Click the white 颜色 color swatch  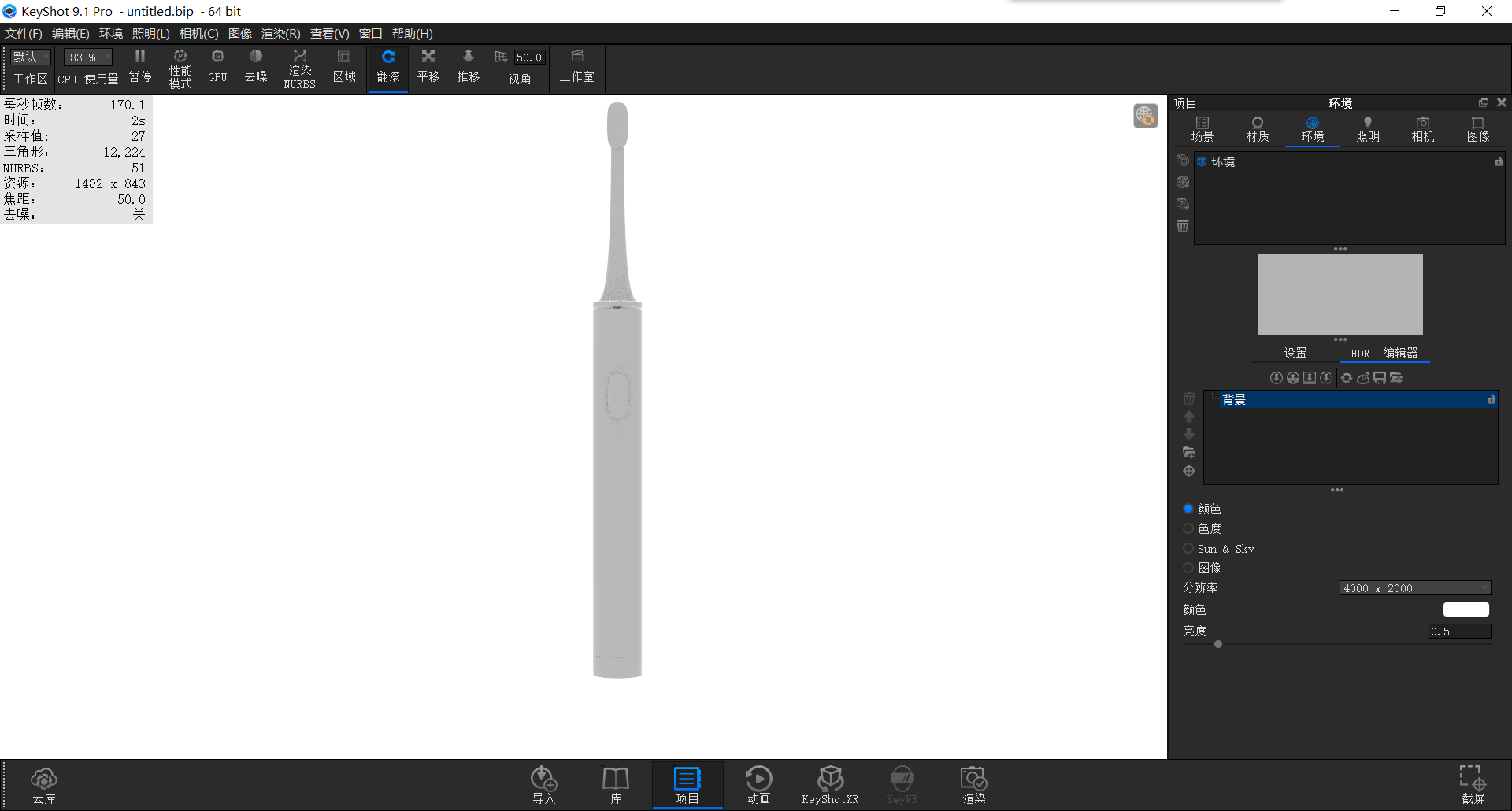click(x=1465, y=609)
